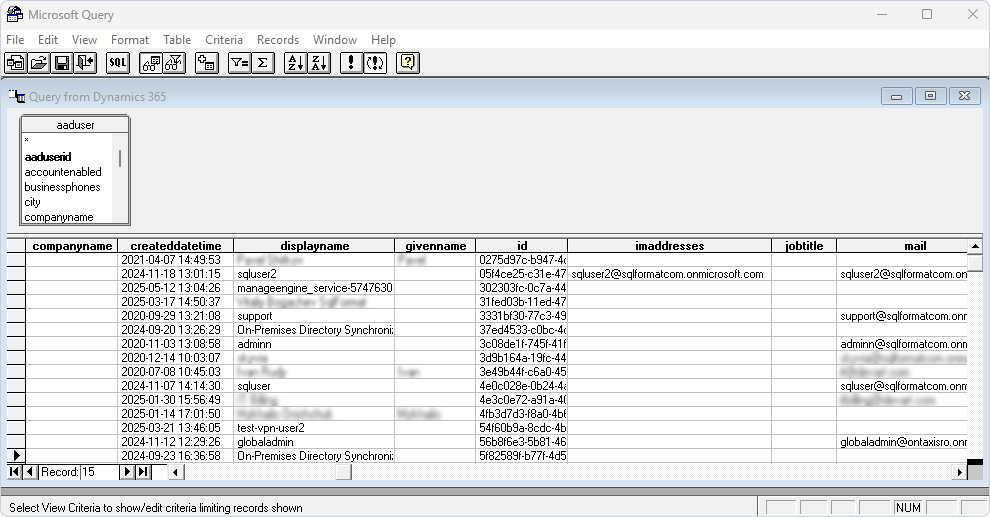Open the SQL statement view button
Screen dimensions: 990x517
[117, 62]
